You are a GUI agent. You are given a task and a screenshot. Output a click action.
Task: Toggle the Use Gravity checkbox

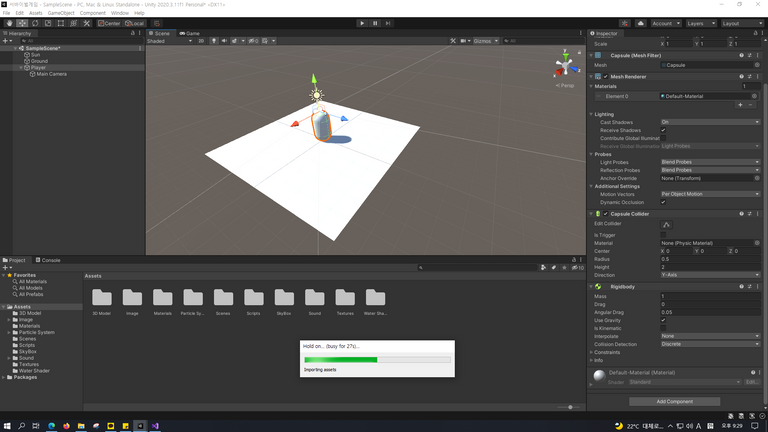click(663, 320)
